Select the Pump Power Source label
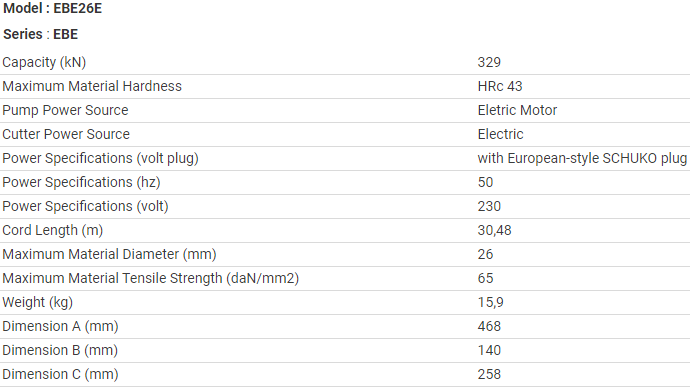The width and height of the screenshot is (690, 388). point(65,110)
